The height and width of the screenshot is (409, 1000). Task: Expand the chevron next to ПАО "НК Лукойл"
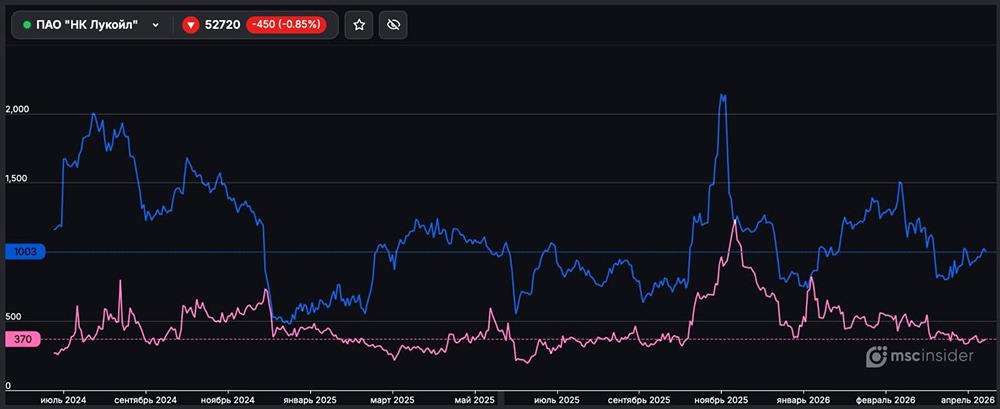tap(155, 25)
